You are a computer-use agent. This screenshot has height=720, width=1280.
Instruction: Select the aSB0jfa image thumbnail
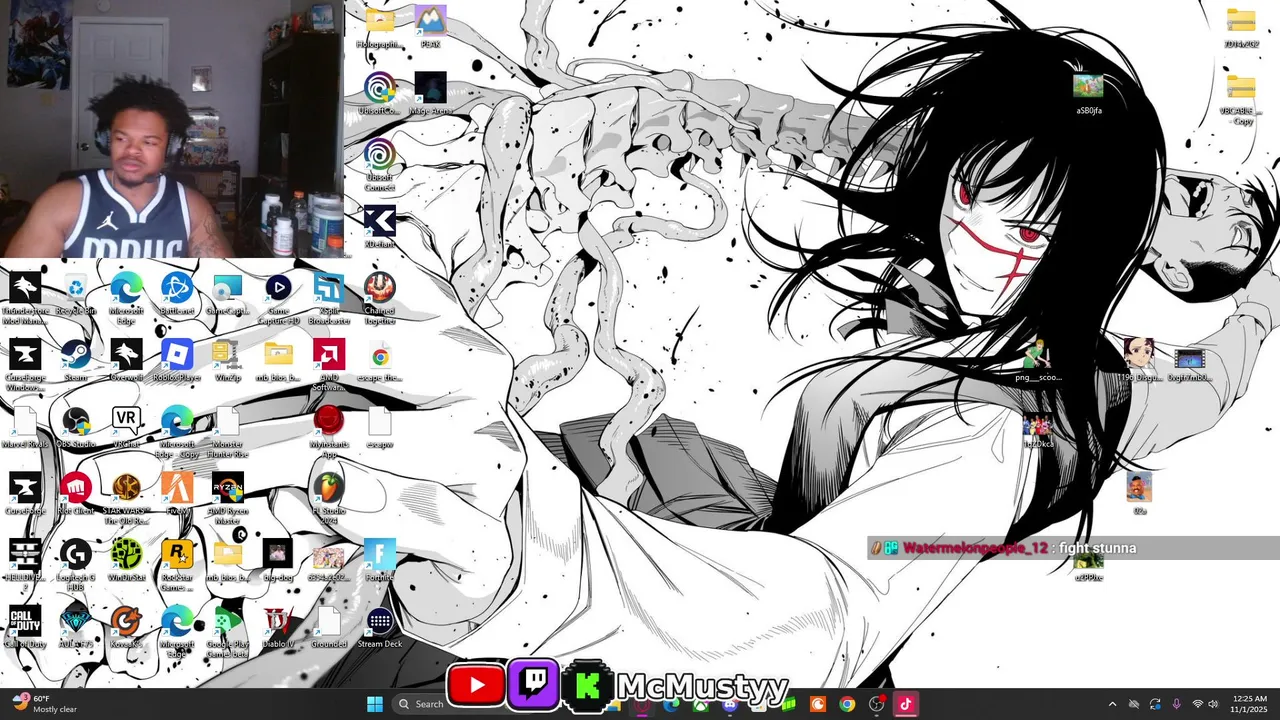[x=1088, y=94]
